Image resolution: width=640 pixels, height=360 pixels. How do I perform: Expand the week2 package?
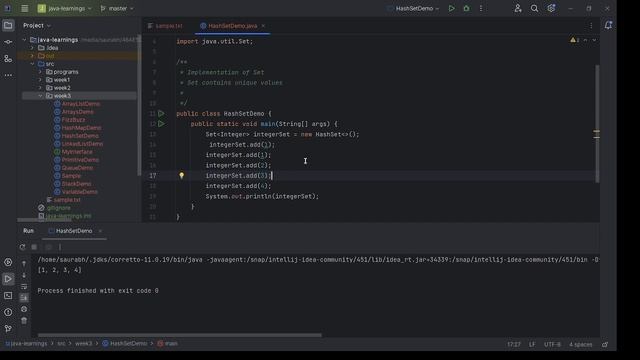tap(40, 88)
